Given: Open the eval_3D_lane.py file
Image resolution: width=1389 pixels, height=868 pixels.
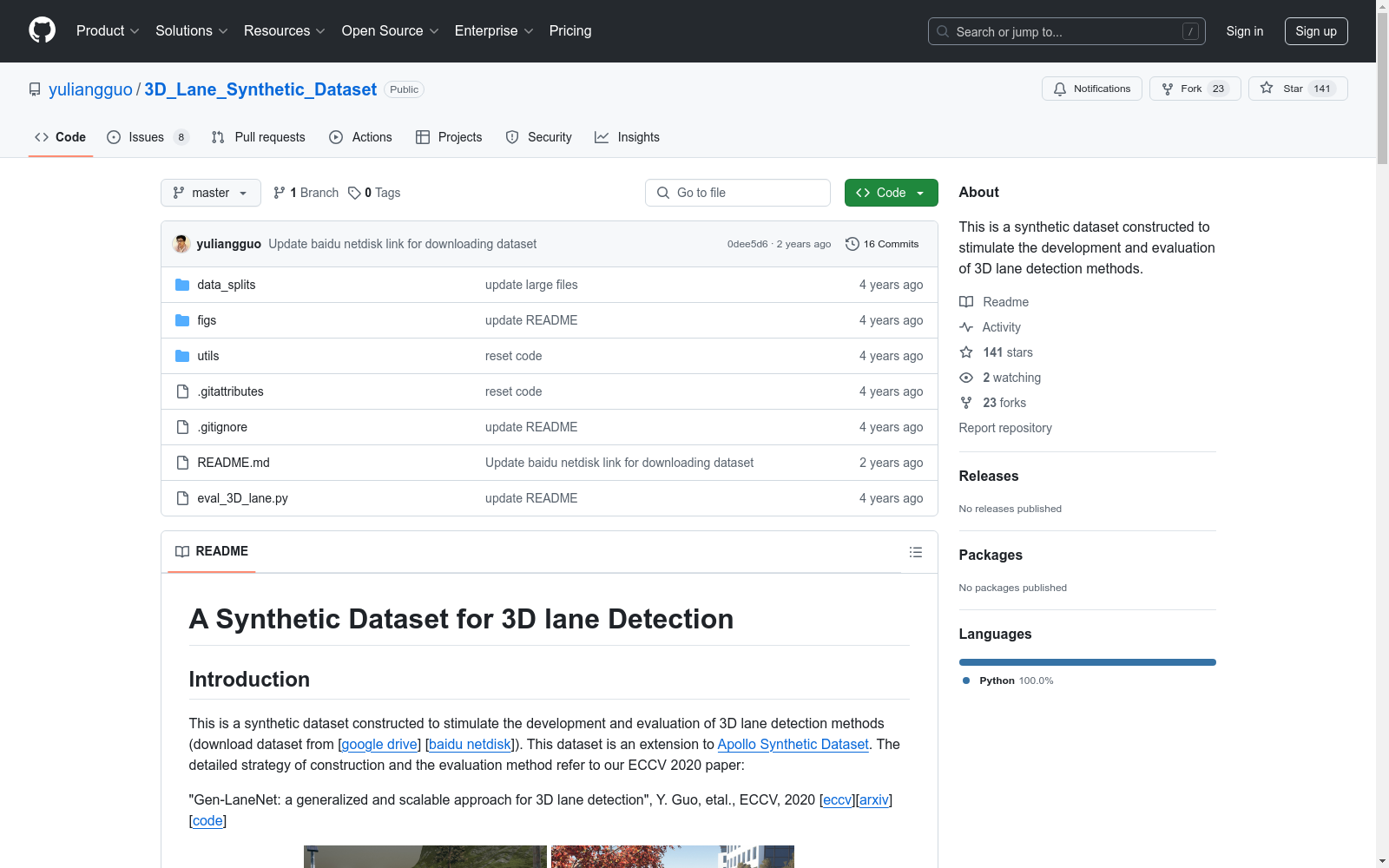Looking at the screenshot, I should click(242, 498).
